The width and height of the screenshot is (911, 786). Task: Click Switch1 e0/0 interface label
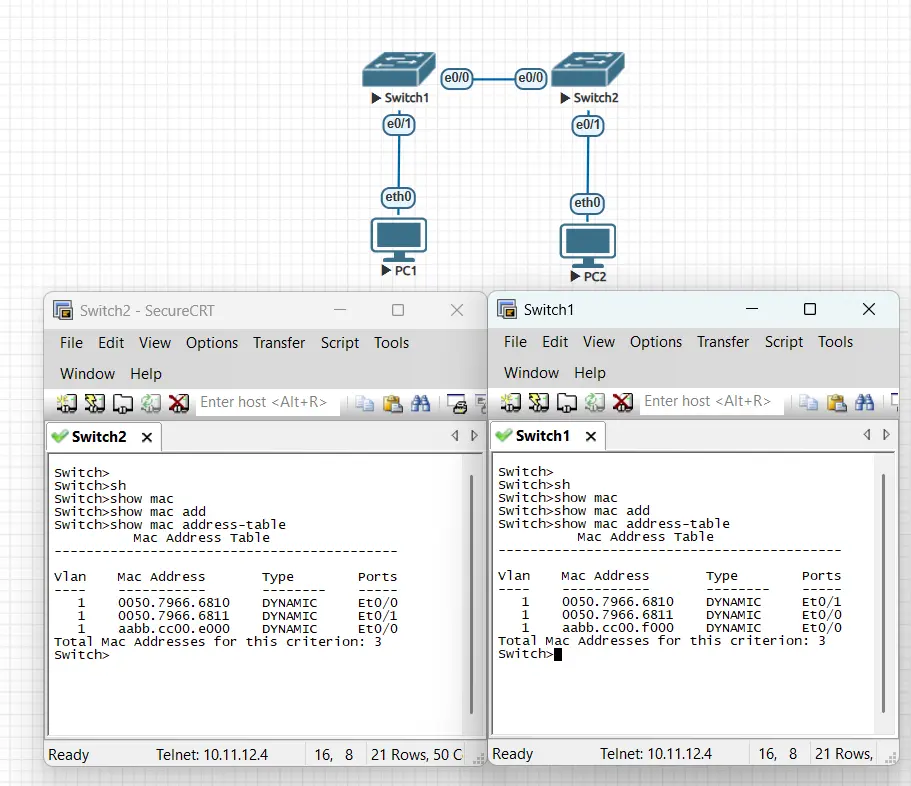click(457, 78)
